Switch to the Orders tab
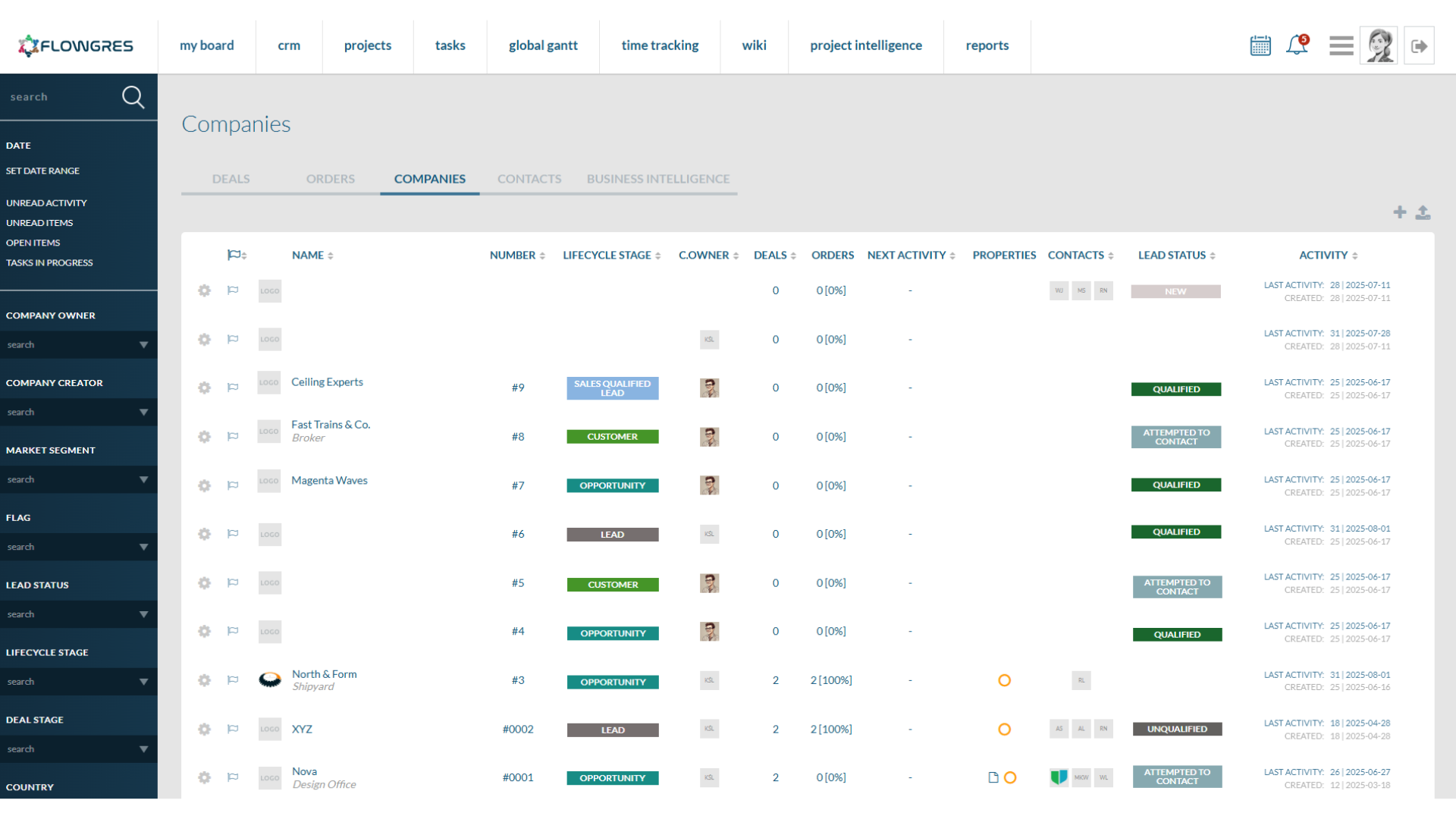This screenshot has height=819, width=1456. click(x=330, y=179)
